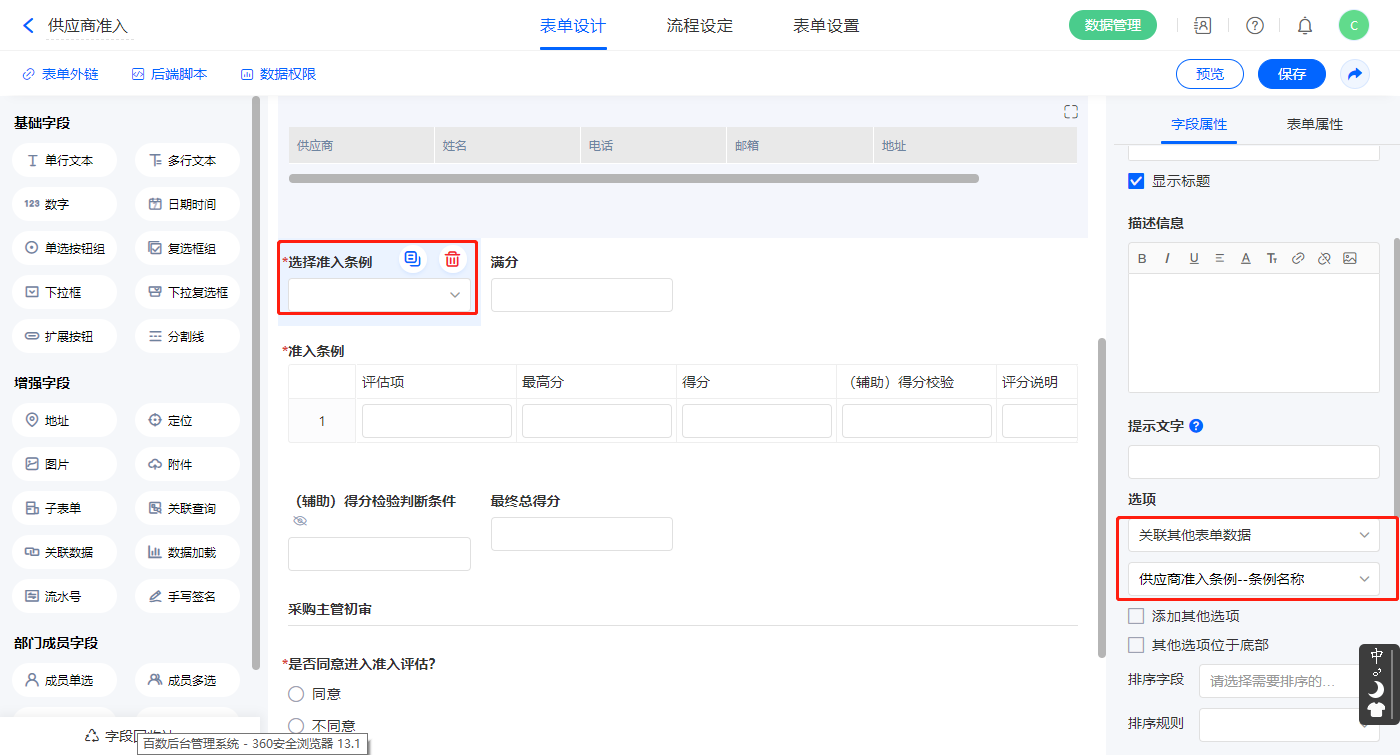
Task: Click the subform horizontal scrollbar
Action: 633,179
